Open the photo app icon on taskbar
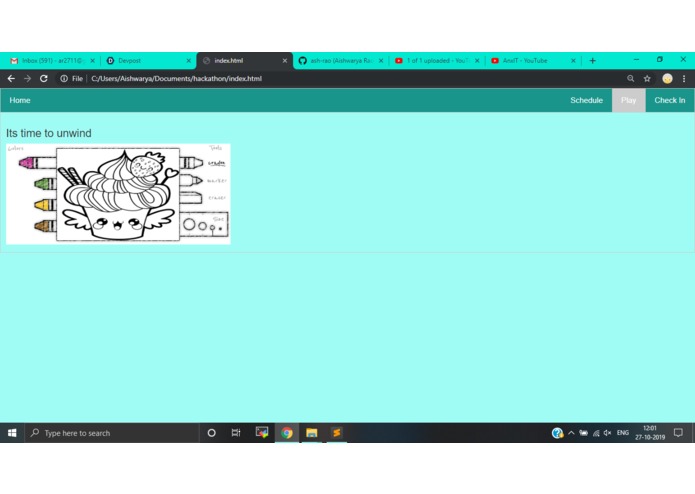Image resolution: width=695 pixels, height=494 pixels. click(x=262, y=432)
